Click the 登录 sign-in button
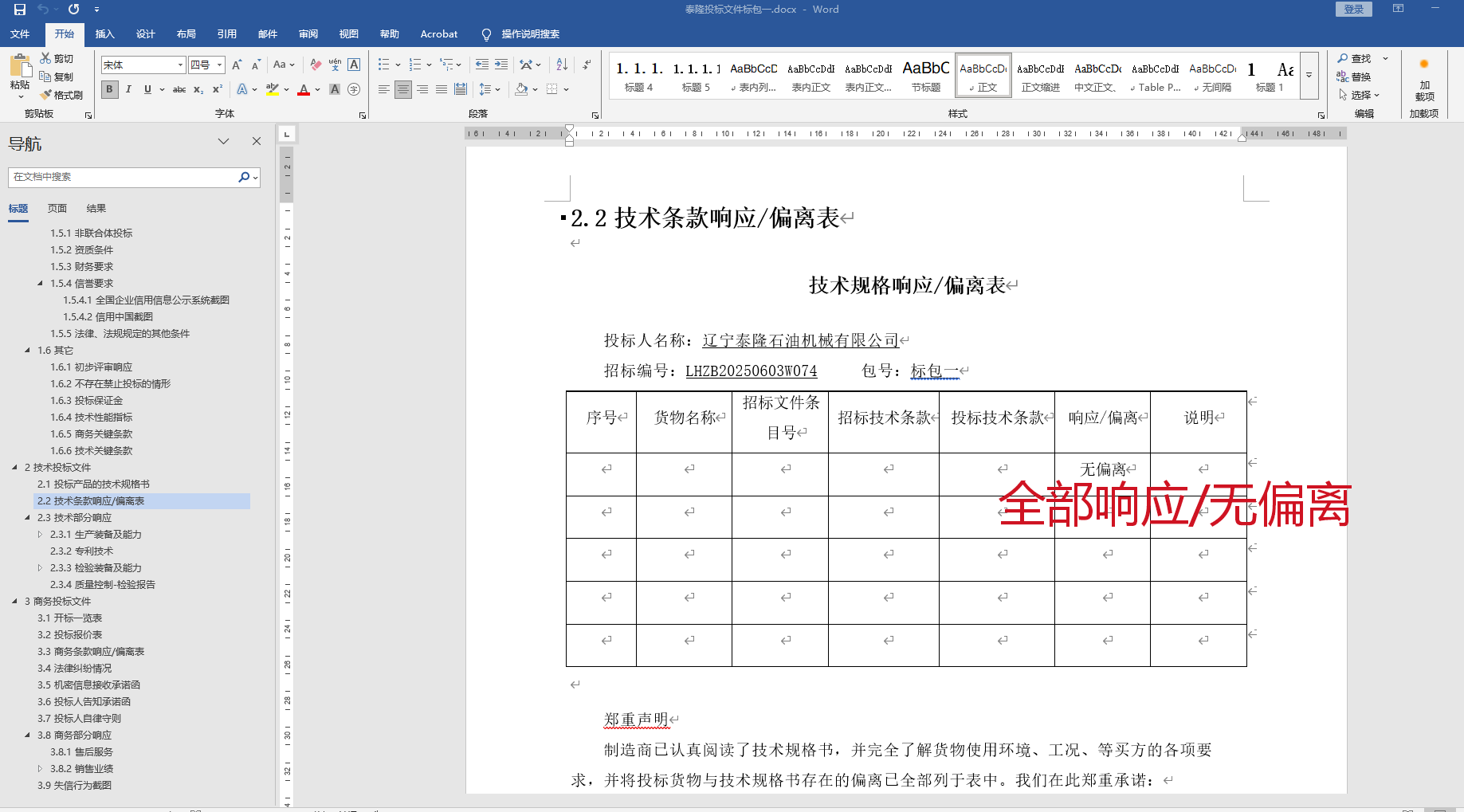 click(1354, 10)
